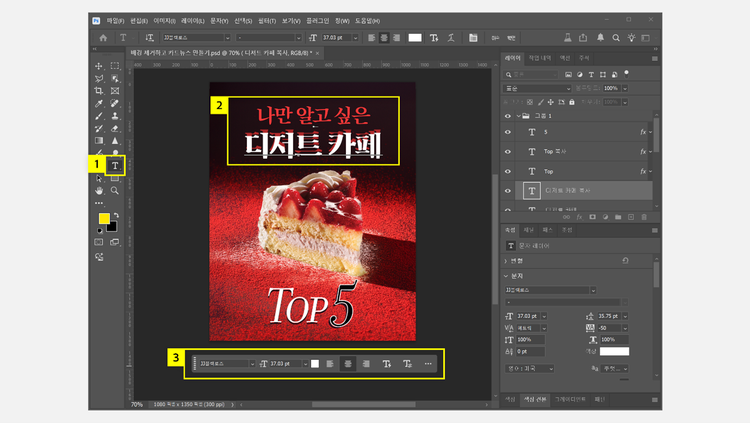750x423 pixels.
Task: Delete layer using the trash icon
Action: pos(645,216)
